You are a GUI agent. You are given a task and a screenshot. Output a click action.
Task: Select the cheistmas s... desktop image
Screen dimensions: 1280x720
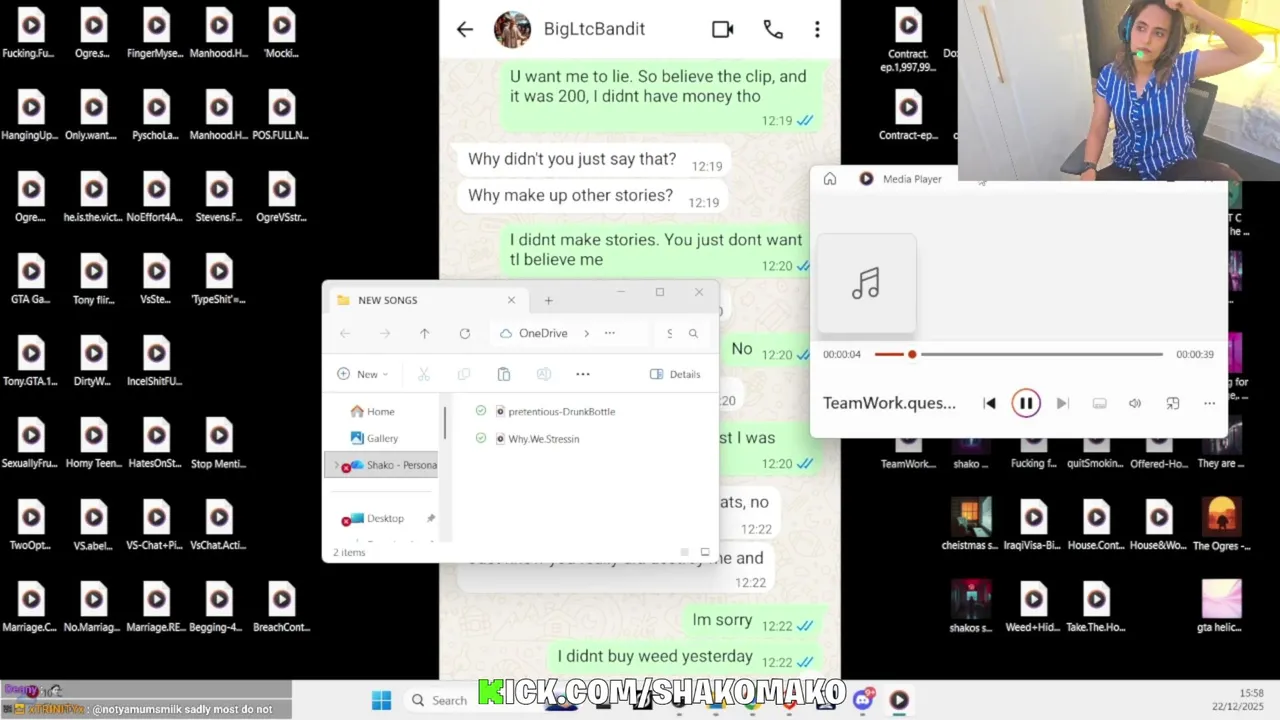pyautogui.click(x=970, y=526)
